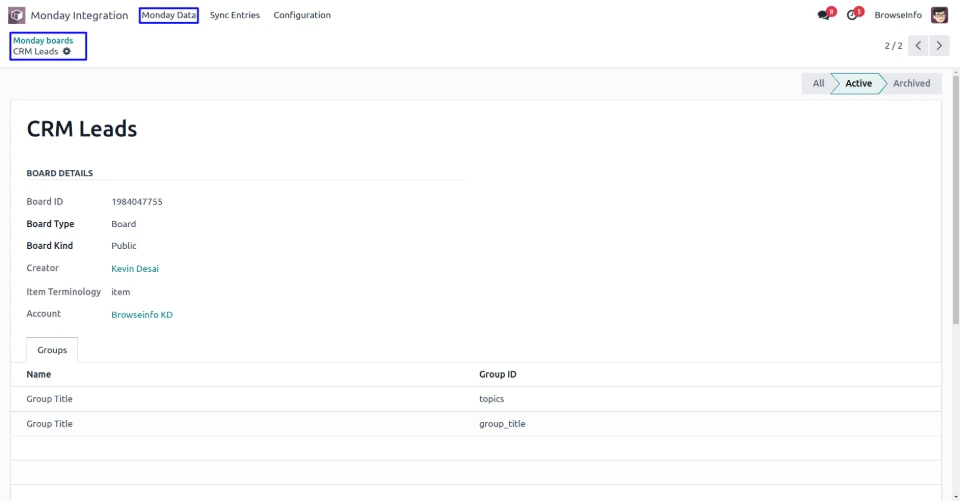The height and width of the screenshot is (501, 960).
Task: Set status to Active
Action: pyautogui.click(x=858, y=83)
